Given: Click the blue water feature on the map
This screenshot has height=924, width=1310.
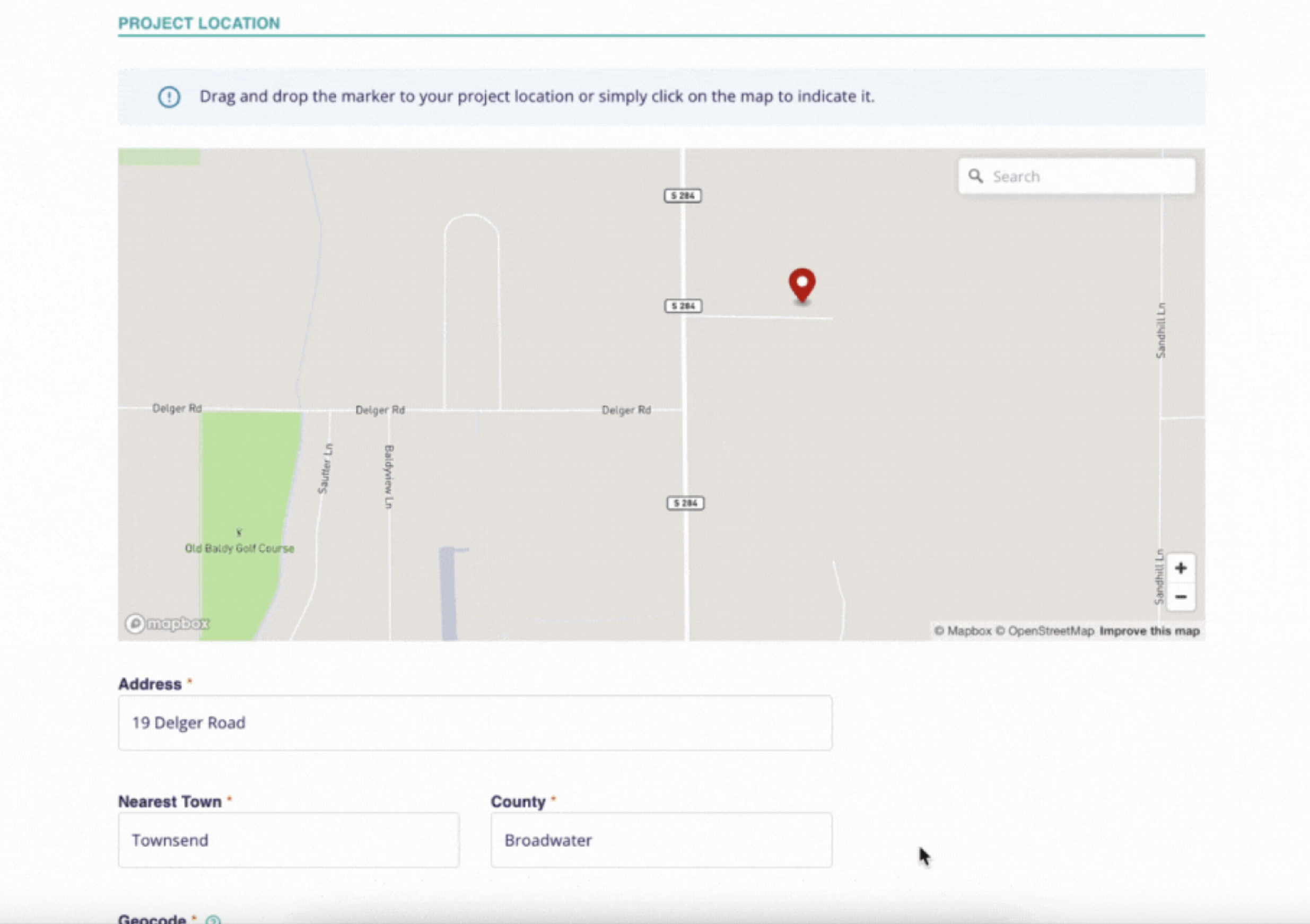Looking at the screenshot, I should [x=448, y=594].
